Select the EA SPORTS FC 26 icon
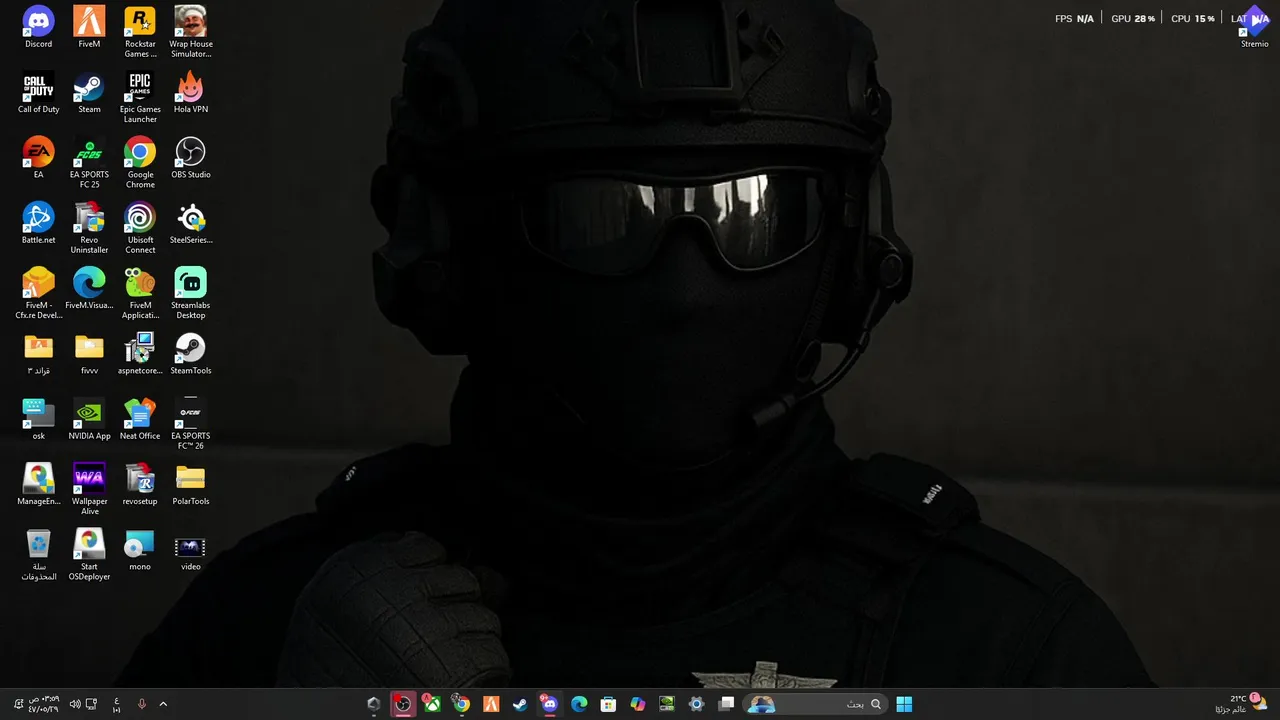This screenshot has height=720, width=1280. [x=190, y=425]
